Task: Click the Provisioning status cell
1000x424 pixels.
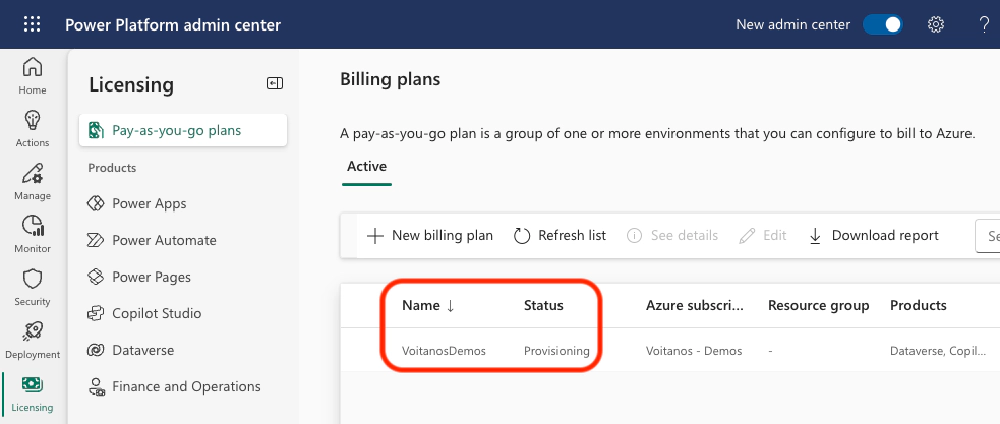Action: (557, 351)
